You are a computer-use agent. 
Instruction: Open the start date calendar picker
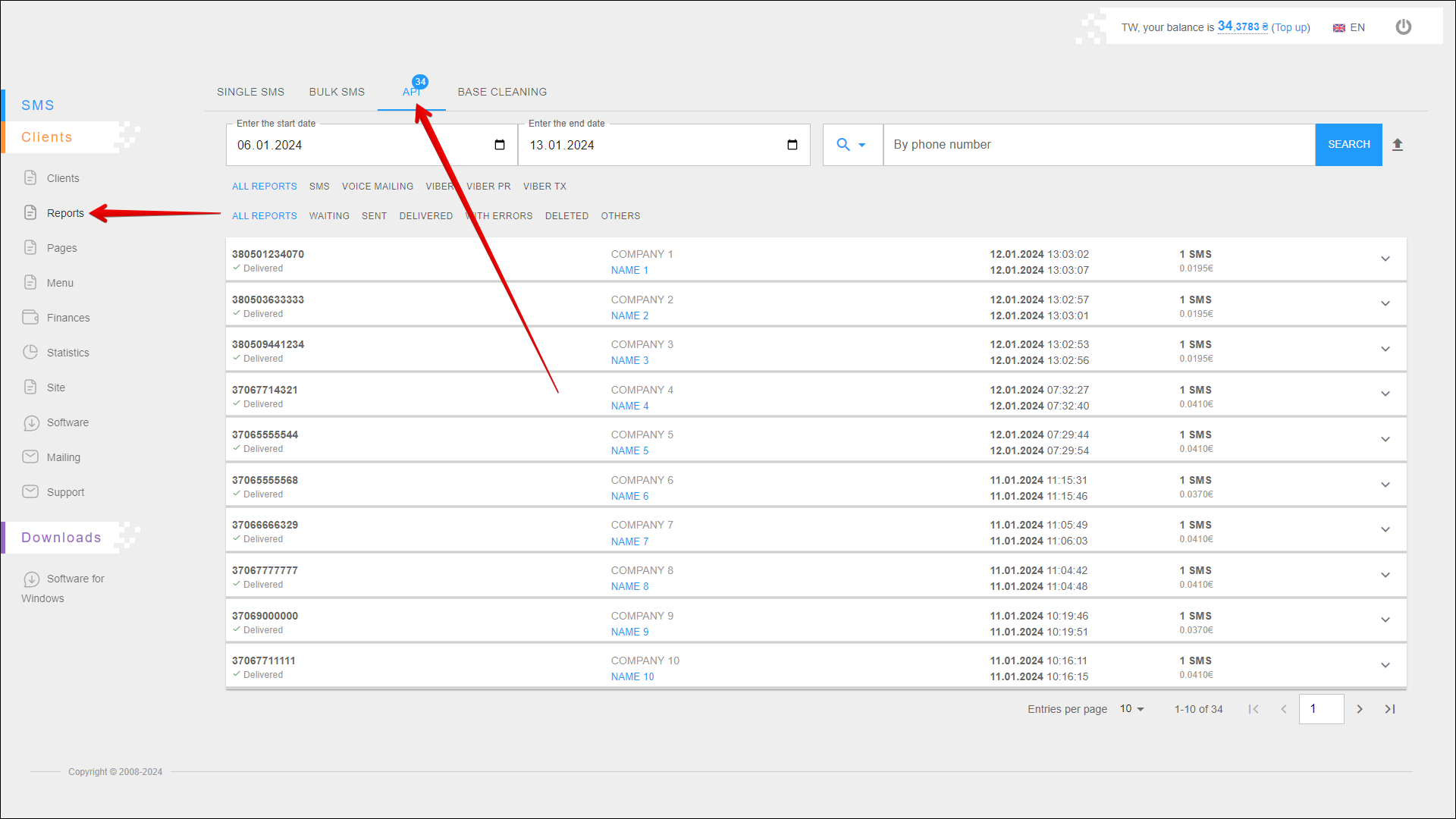[x=500, y=145]
